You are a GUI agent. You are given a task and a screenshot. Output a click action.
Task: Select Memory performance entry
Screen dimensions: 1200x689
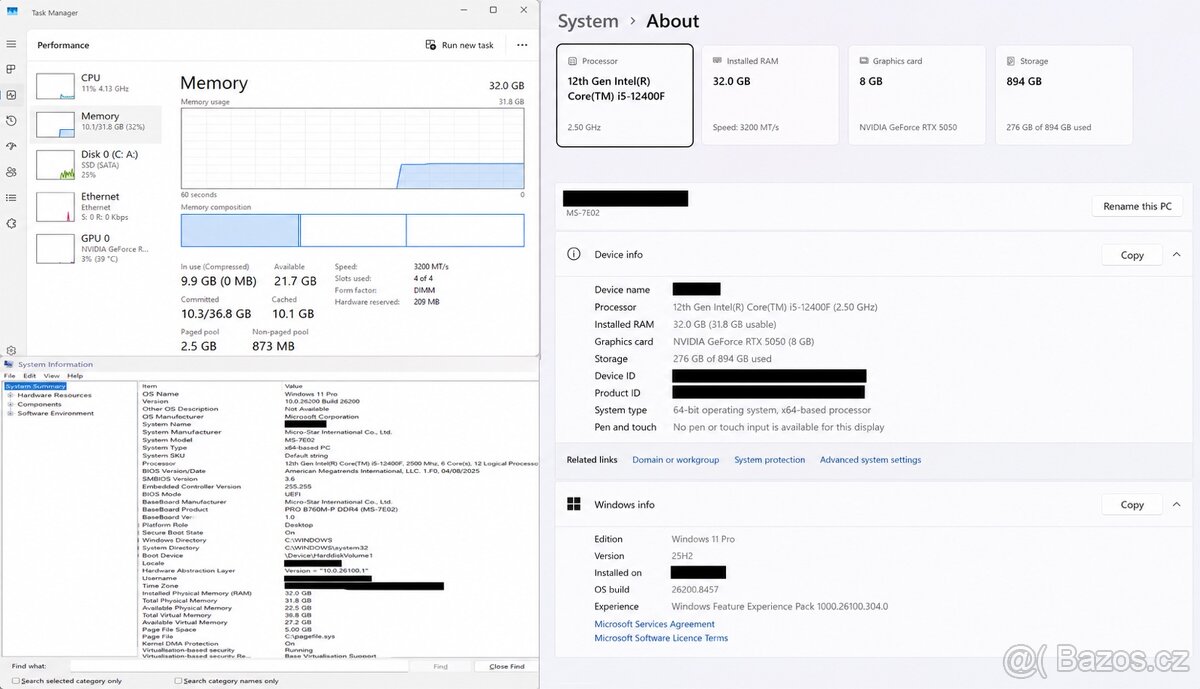point(96,124)
